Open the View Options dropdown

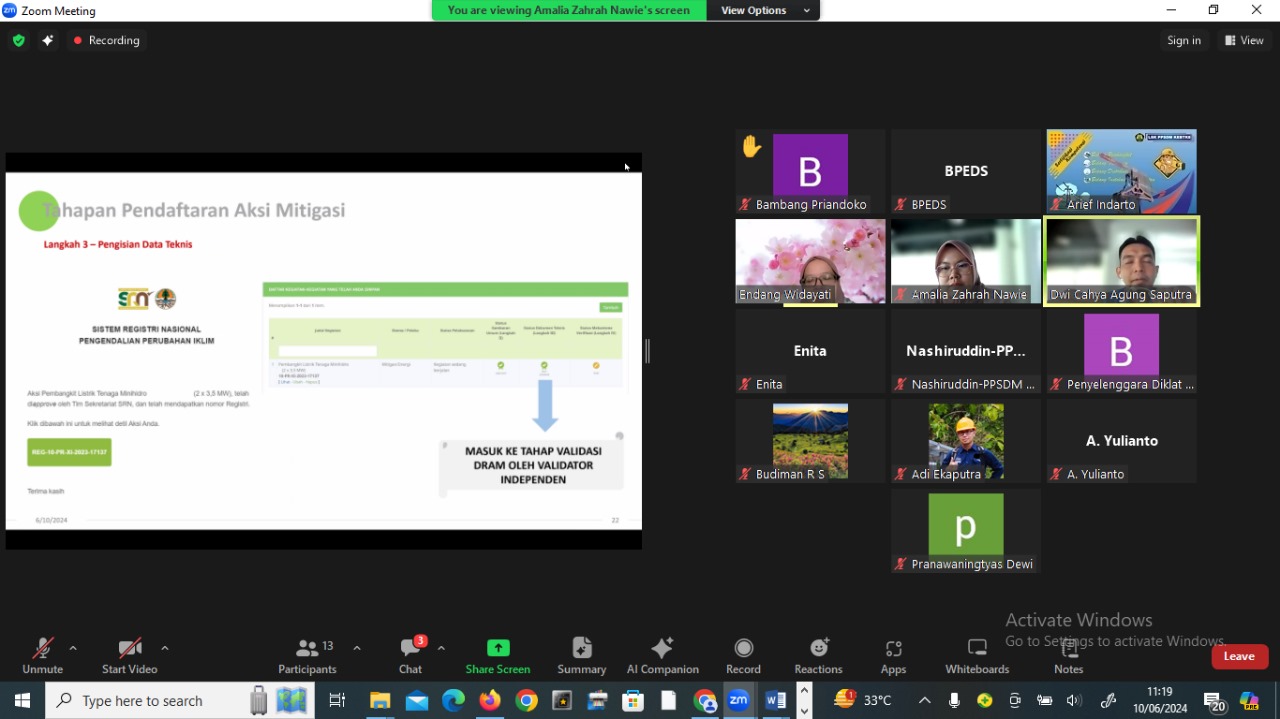click(764, 10)
